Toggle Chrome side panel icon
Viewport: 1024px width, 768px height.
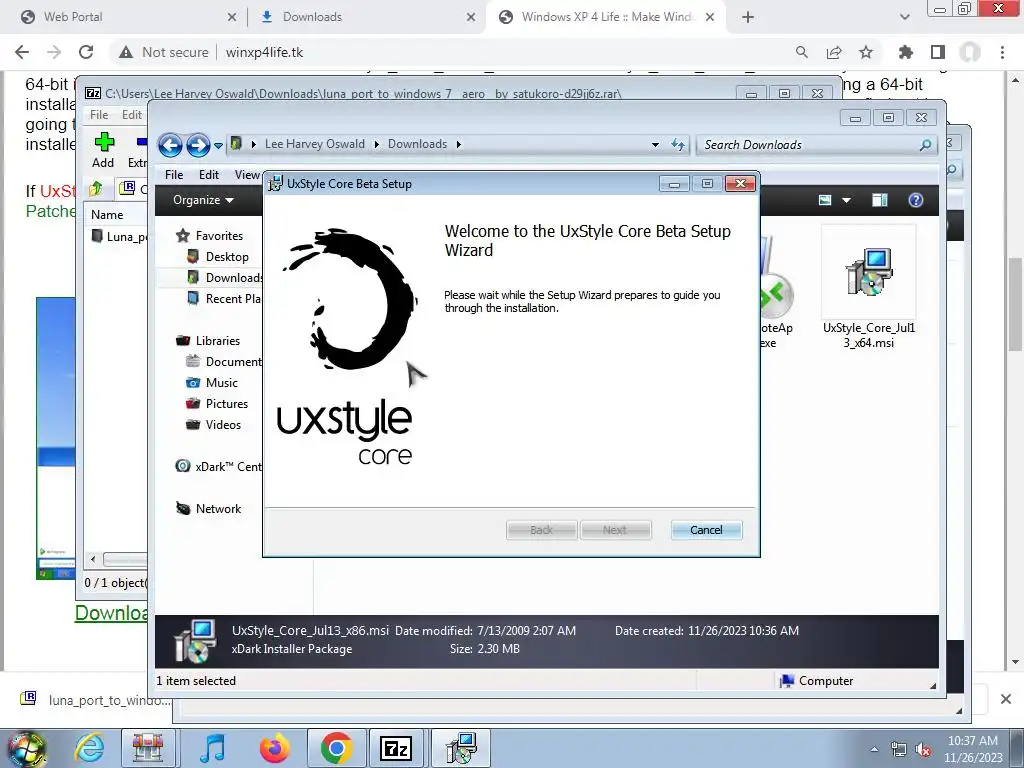[x=938, y=52]
